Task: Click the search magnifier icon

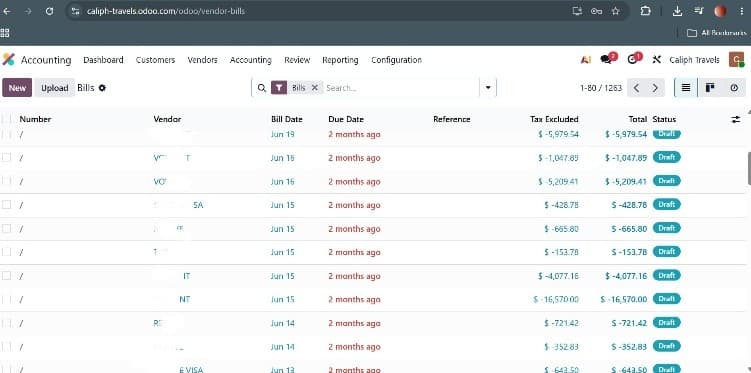Action: point(262,88)
